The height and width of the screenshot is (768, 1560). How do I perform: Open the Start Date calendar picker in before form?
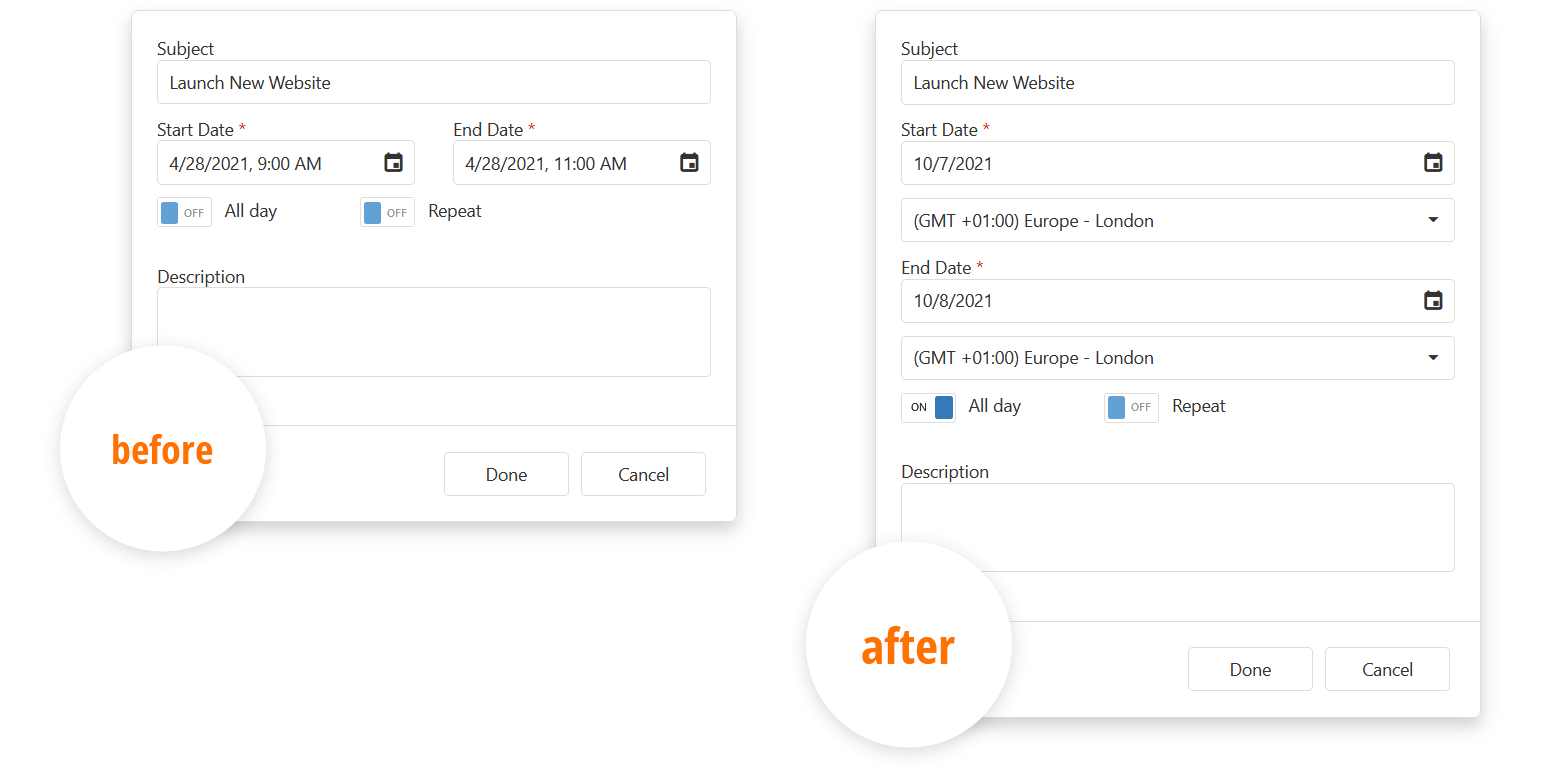[392, 162]
